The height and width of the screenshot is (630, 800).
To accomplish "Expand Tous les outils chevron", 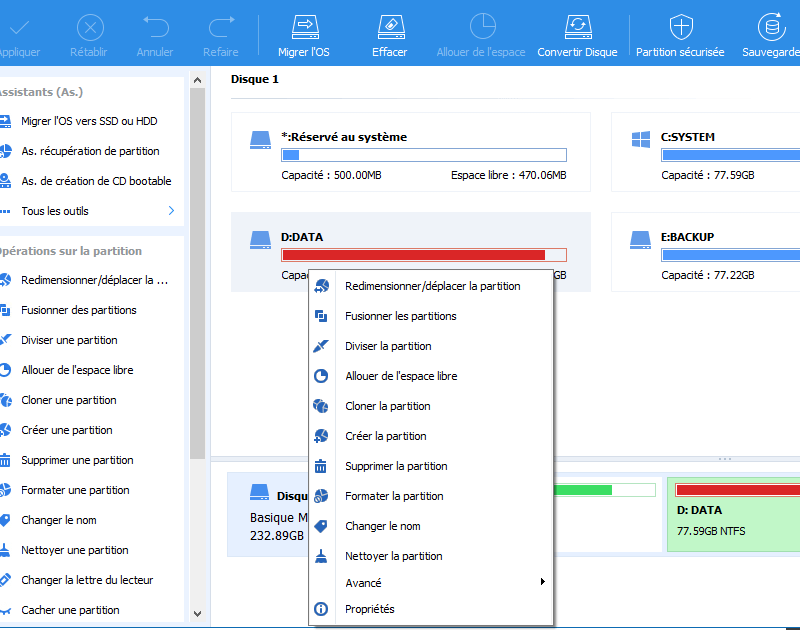I will pyautogui.click(x=171, y=211).
